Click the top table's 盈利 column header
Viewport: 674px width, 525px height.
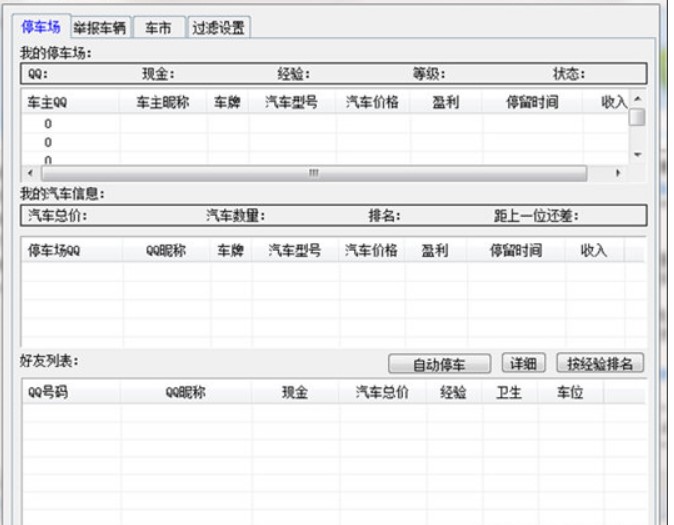[x=445, y=102]
